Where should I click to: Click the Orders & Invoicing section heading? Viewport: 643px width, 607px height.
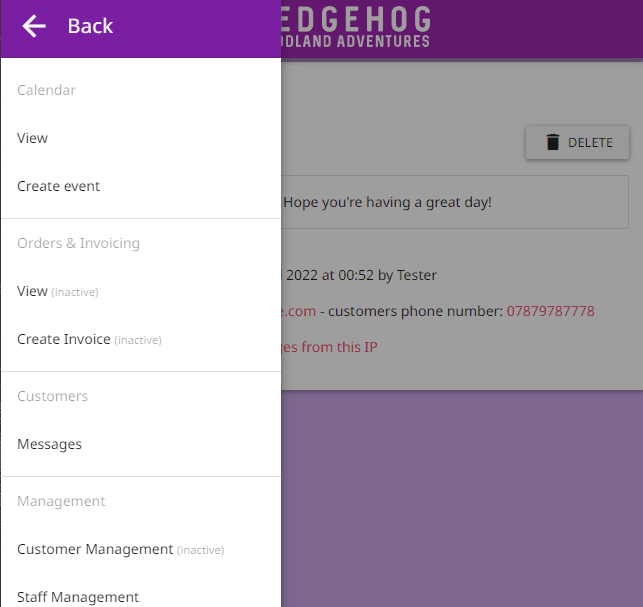pyautogui.click(x=79, y=243)
